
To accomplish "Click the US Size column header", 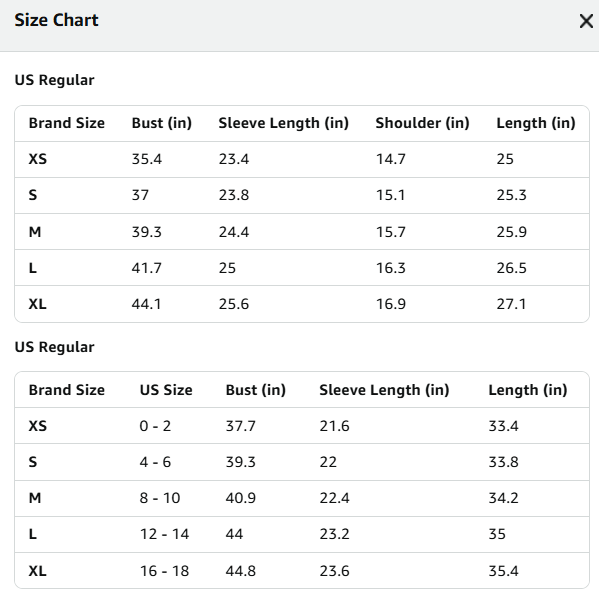I will (x=166, y=390).
